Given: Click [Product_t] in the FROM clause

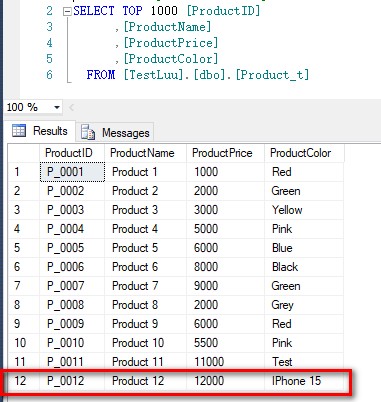Looking at the screenshot, I should tap(273, 75).
